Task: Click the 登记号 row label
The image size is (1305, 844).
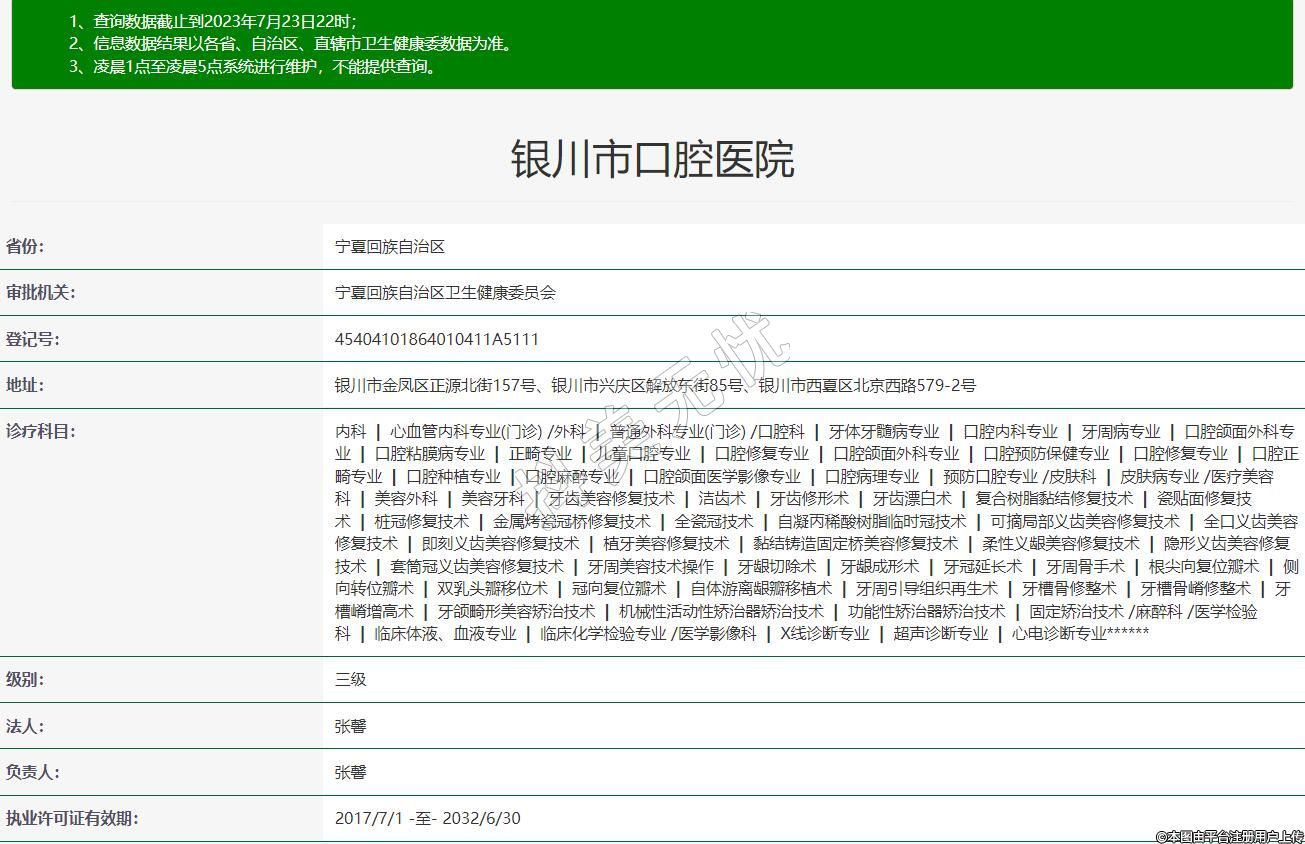Action: 32,339
